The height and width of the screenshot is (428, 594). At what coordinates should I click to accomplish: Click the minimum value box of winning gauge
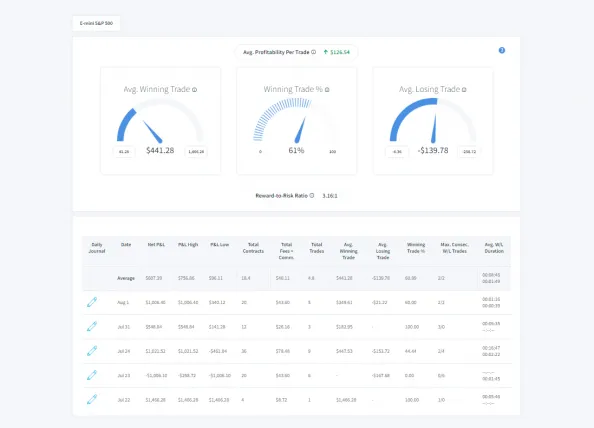(124, 152)
